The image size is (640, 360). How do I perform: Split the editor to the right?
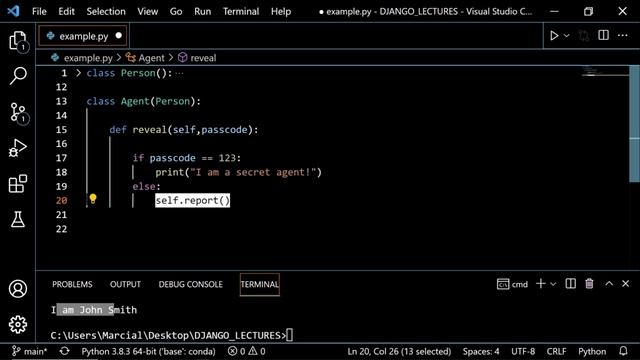point(603,36)
